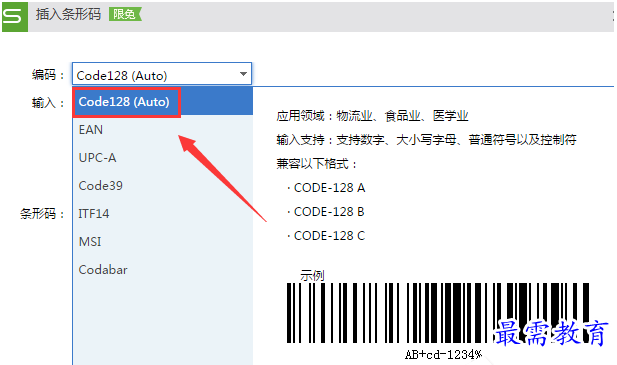This screenshot has height=365, width=617.
Task: Click the example barcode image
Action: pos(438,313)
